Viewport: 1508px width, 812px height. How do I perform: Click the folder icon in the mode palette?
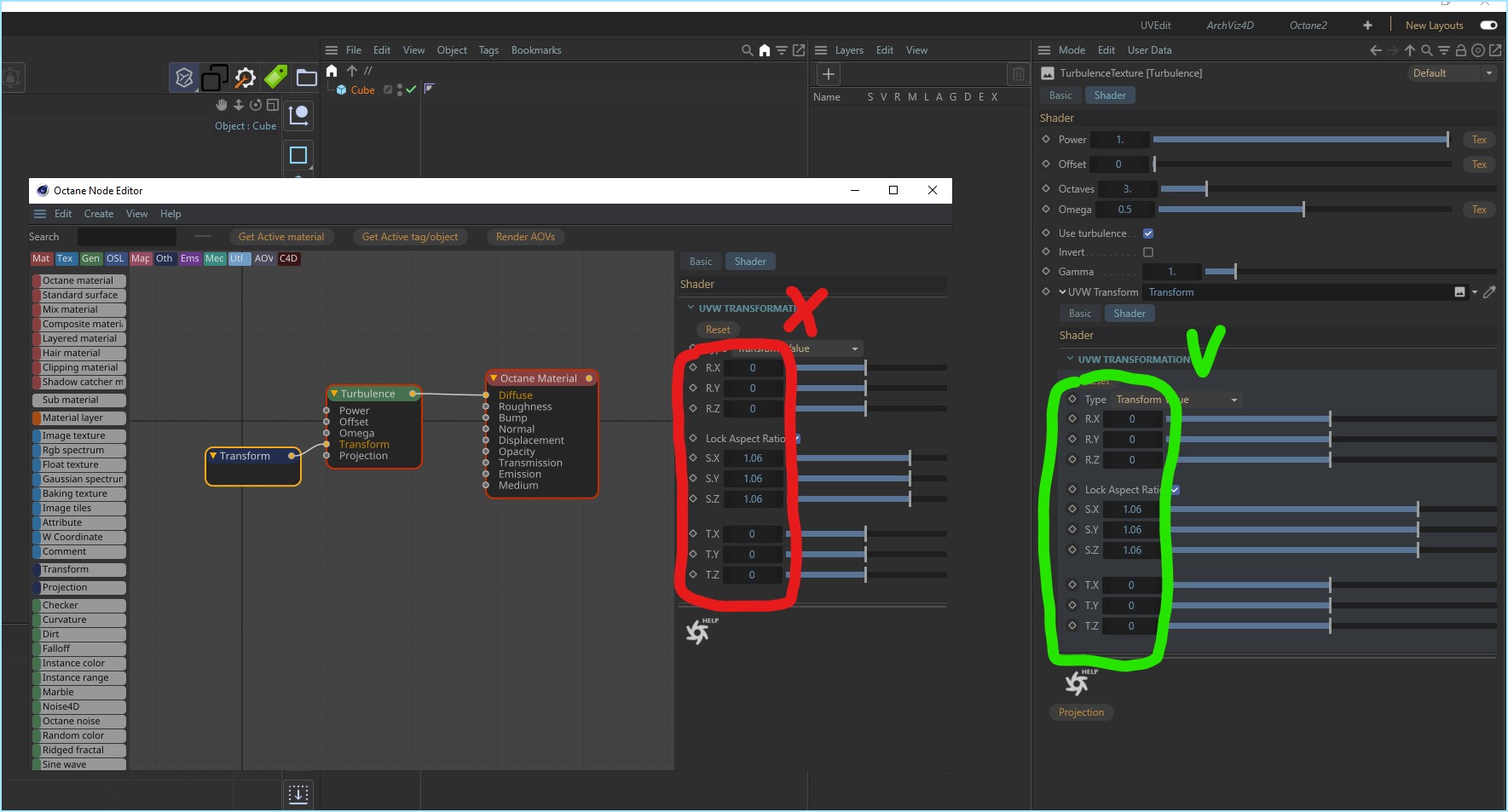[306, 78]
